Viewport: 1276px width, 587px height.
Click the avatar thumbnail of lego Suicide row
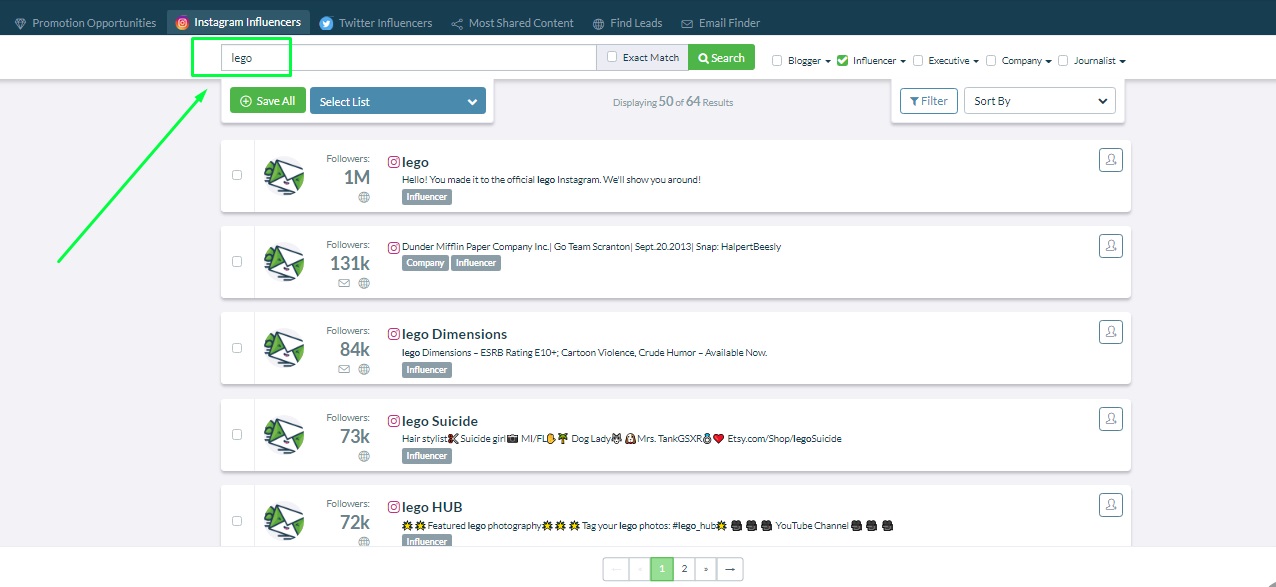click(284, 435)
